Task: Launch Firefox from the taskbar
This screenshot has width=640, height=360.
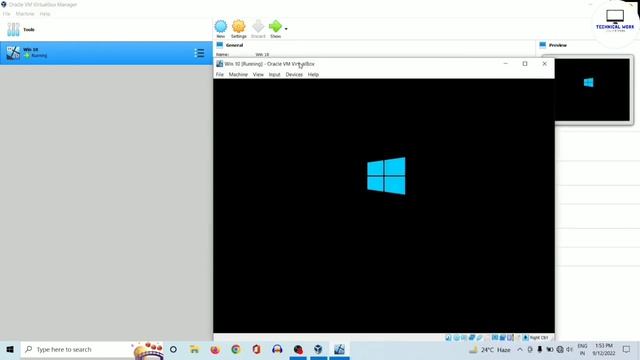Action: pos(215,350)
